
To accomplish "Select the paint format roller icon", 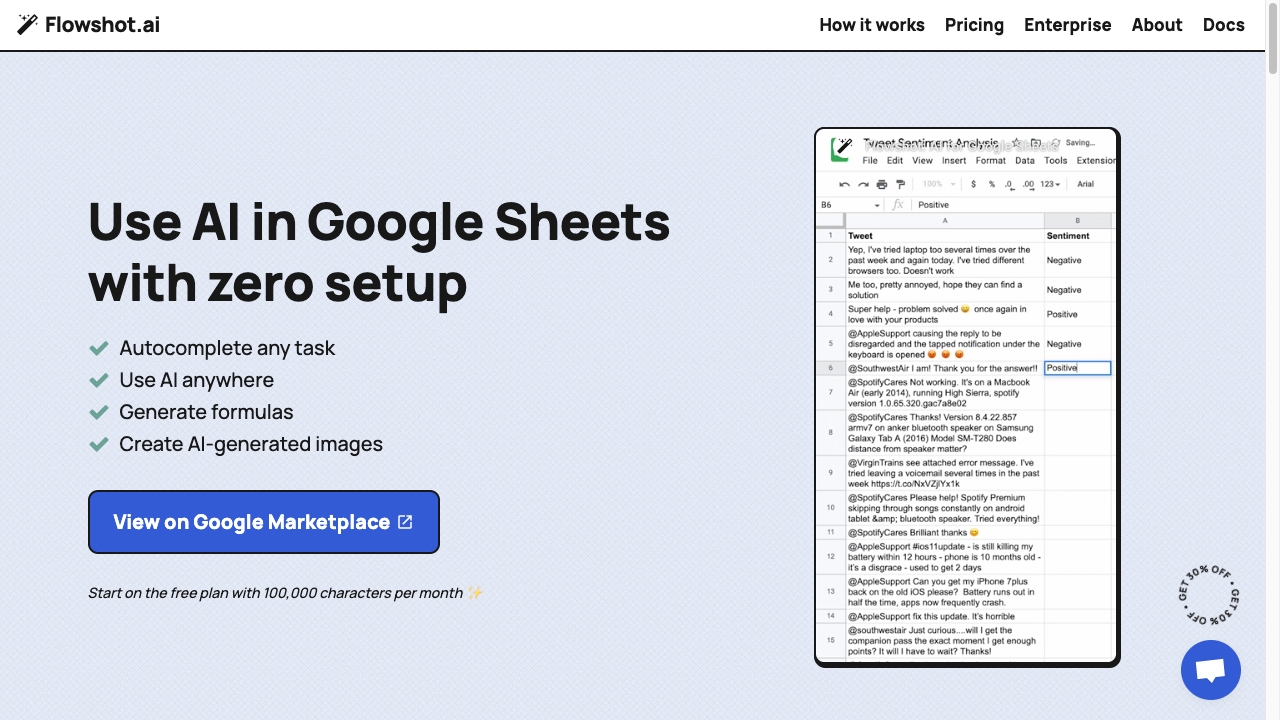I will coord(901,185).
